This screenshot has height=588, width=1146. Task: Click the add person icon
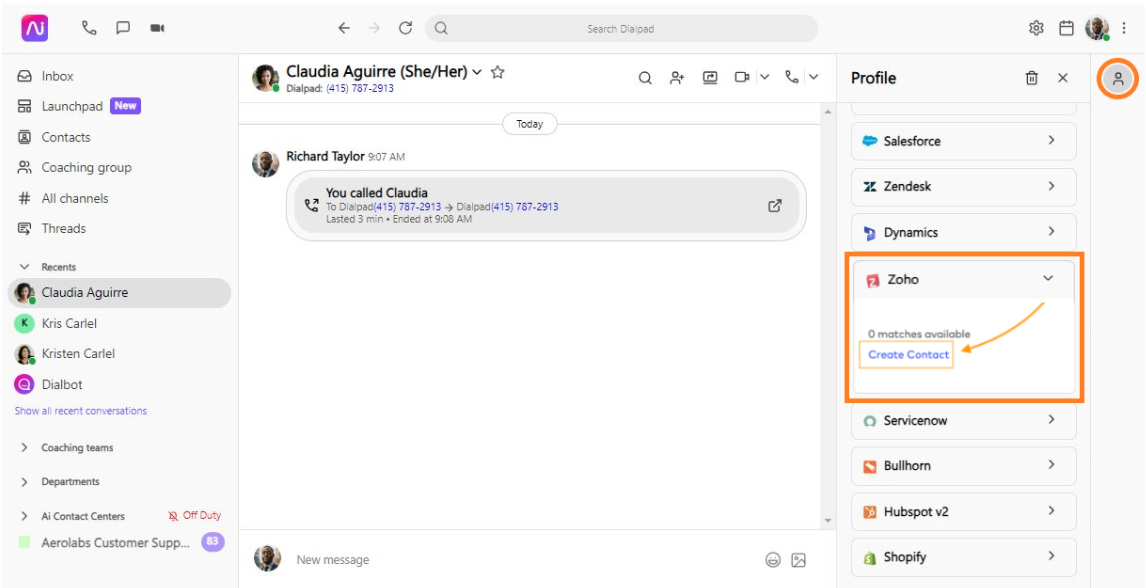point(678,77)
